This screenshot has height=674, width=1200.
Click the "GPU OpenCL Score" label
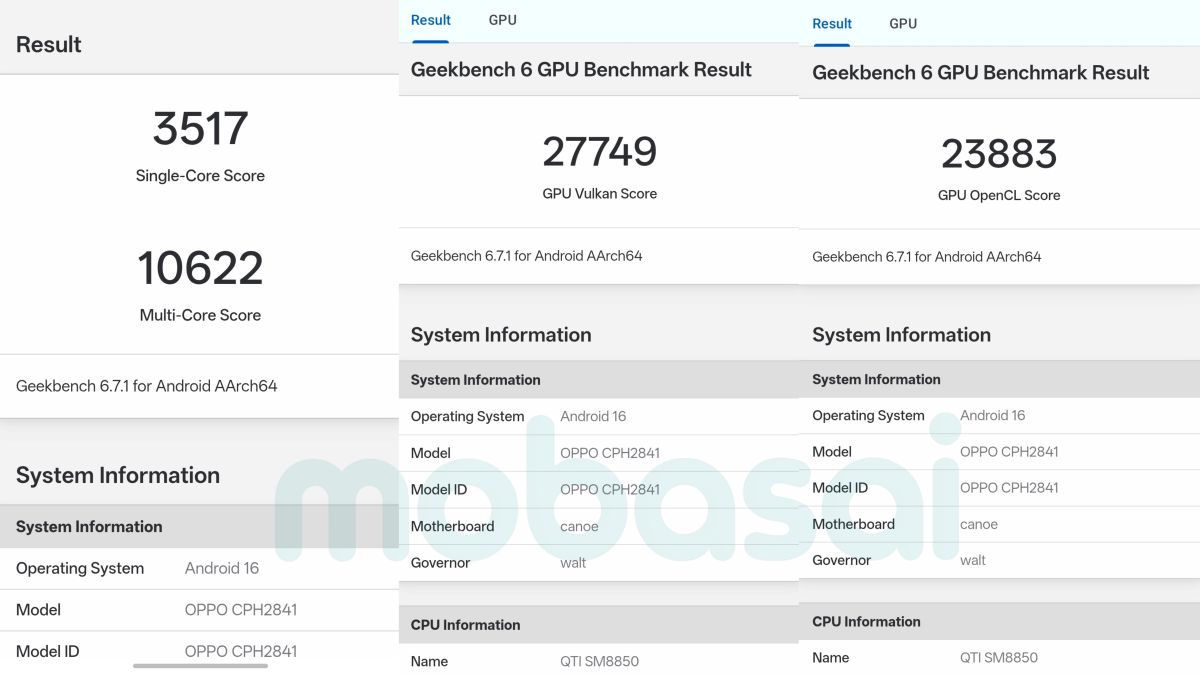(x=999, y=196)
